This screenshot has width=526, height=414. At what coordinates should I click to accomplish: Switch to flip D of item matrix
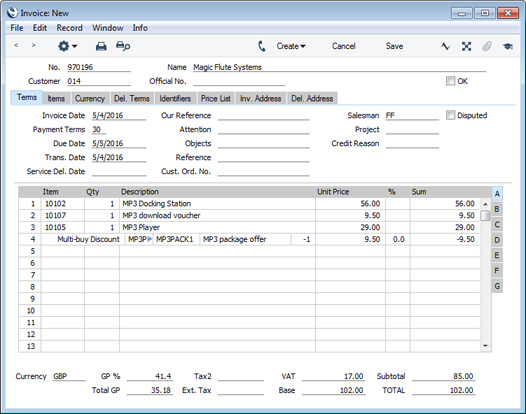coord(497,240)
